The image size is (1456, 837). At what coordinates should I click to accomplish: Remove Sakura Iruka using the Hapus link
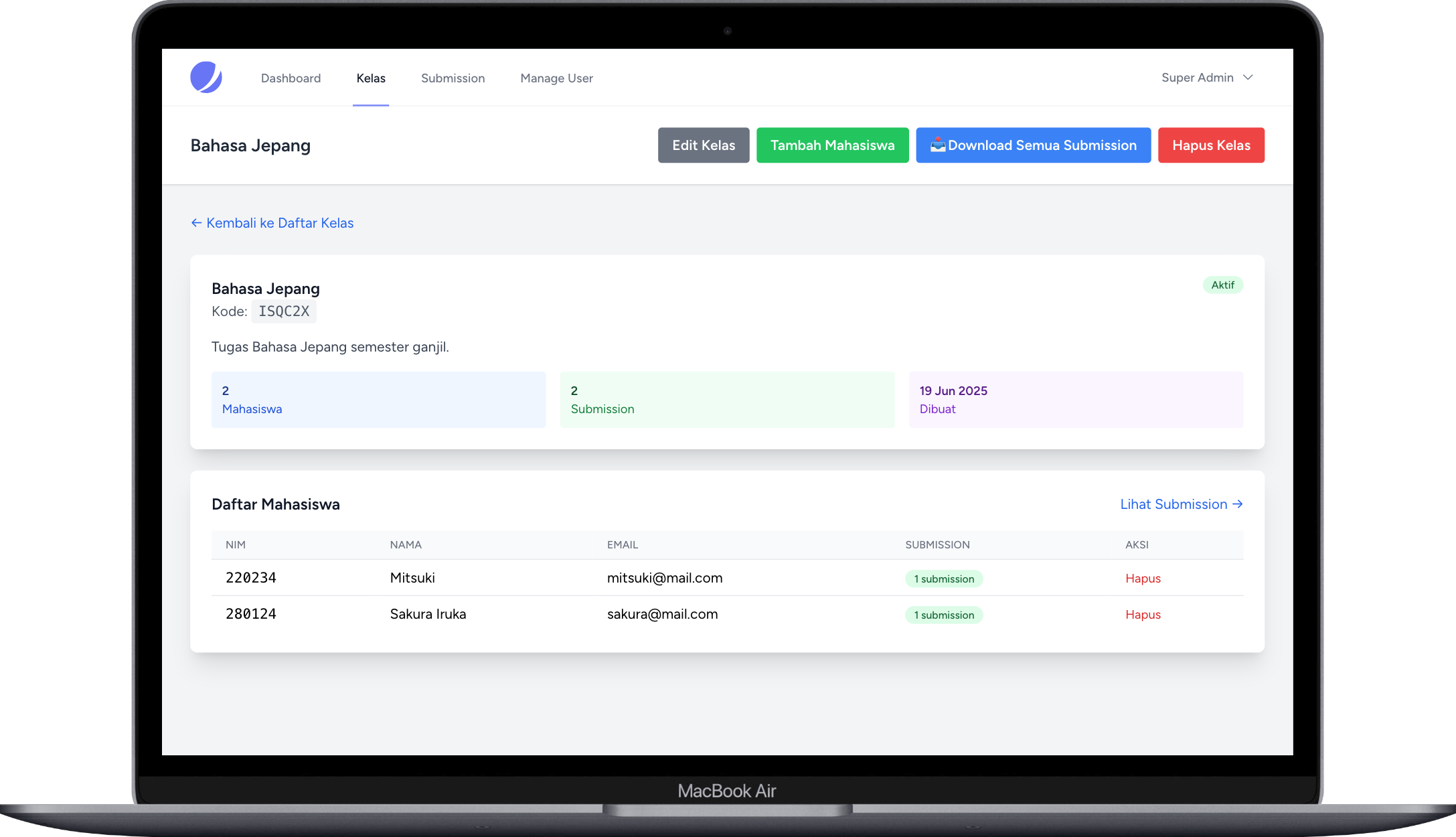tap(1143, 615)
